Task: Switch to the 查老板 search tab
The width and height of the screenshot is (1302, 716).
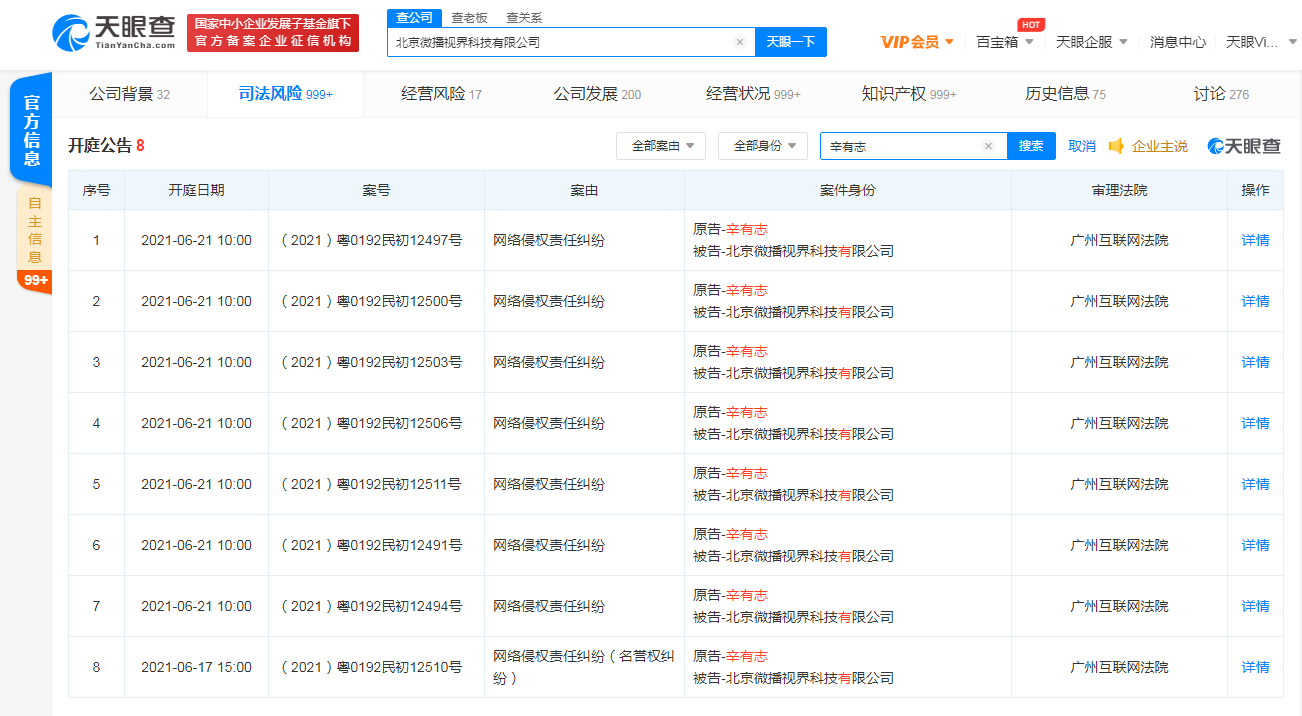Action: pyautogui.click(x=468, y=17)
